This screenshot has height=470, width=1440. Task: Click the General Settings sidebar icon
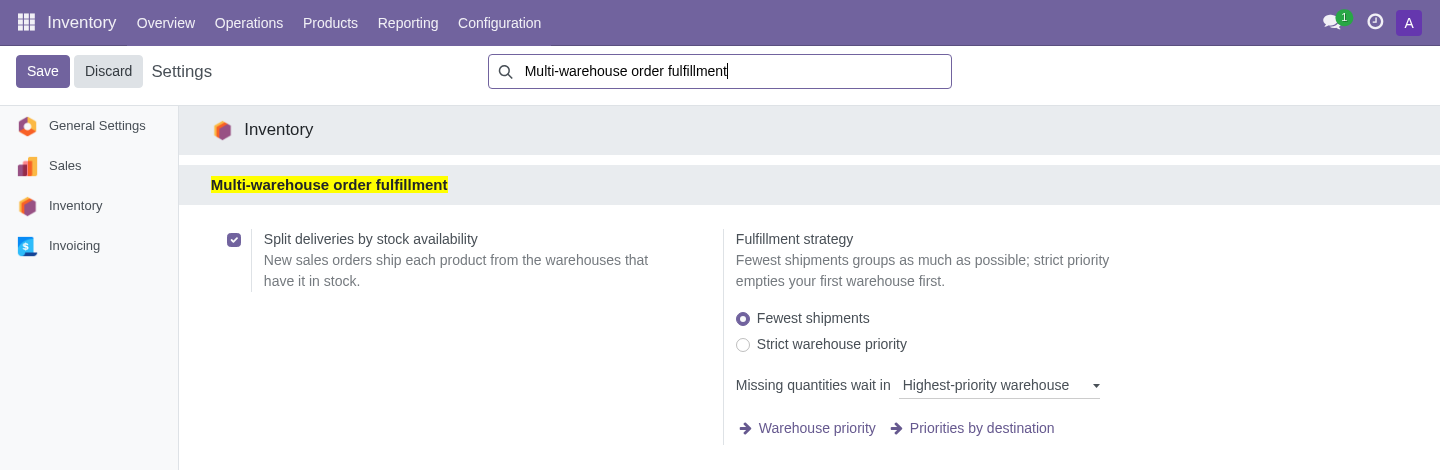click(27, 126)
